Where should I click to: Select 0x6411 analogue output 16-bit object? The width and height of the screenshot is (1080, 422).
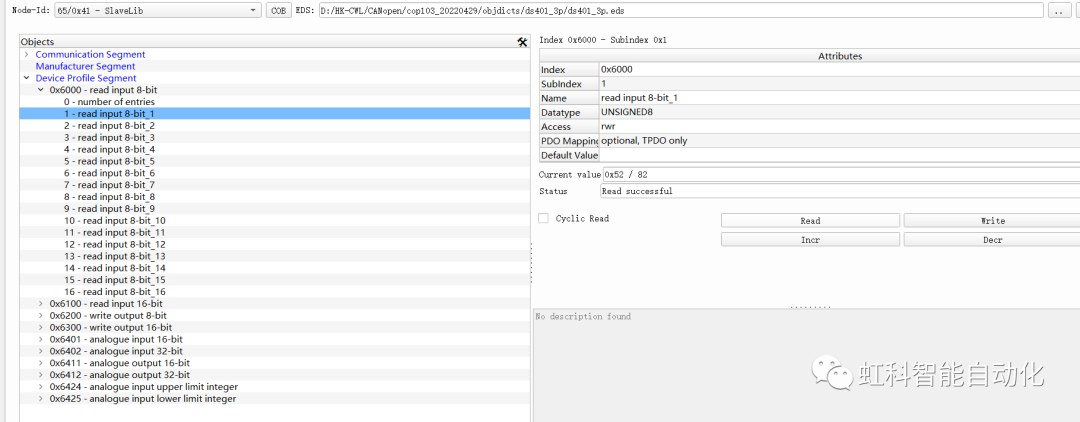(x=119, y=363)
